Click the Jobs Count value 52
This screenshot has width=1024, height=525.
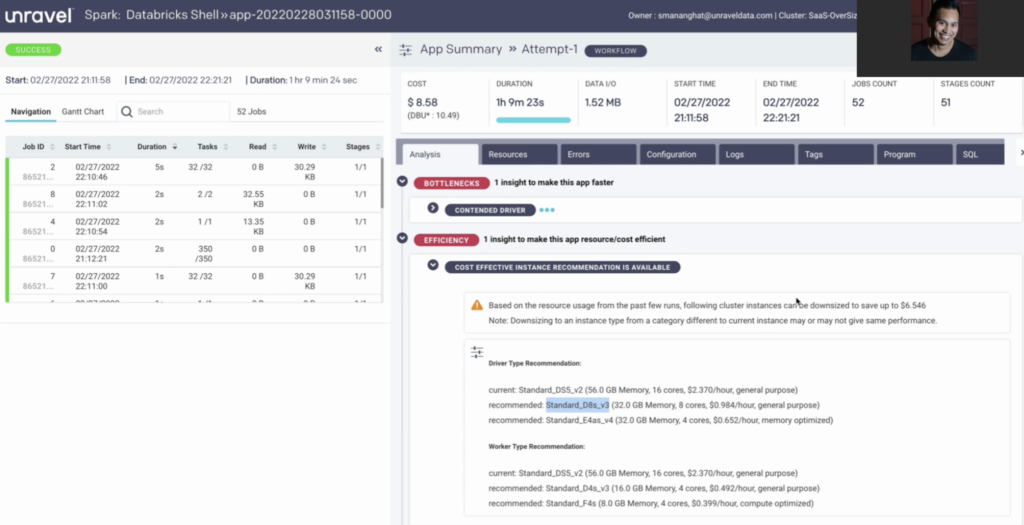[858, 103]
